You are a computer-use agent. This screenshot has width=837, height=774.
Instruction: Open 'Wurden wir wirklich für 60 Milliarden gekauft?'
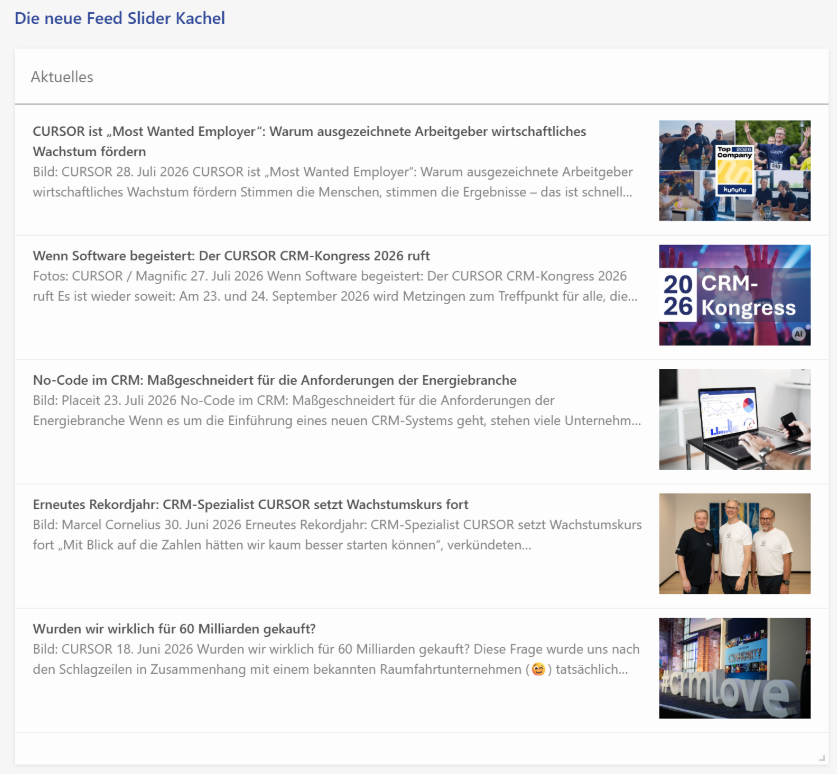pyautogui.click(x=174, y=629)
